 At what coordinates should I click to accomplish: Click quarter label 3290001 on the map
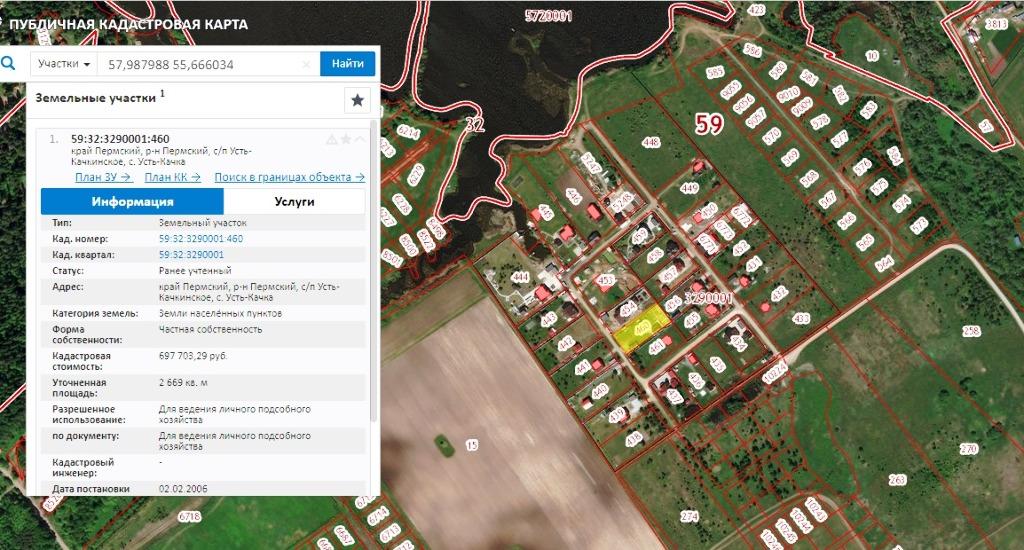pos(709,299)
